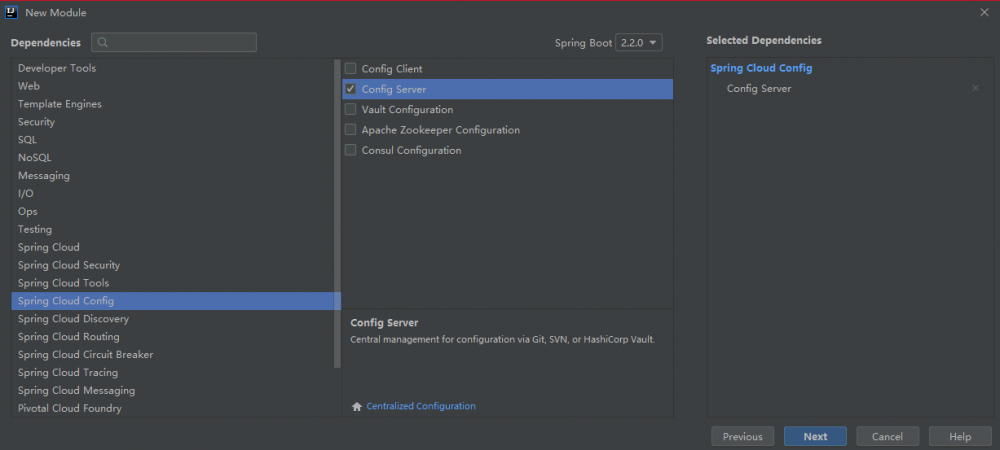Viewport: 1000px width, 450px height.
Task: Click the home icon beside Centralized Configuration
Action: pyautogui.click(x=357, y=407)
